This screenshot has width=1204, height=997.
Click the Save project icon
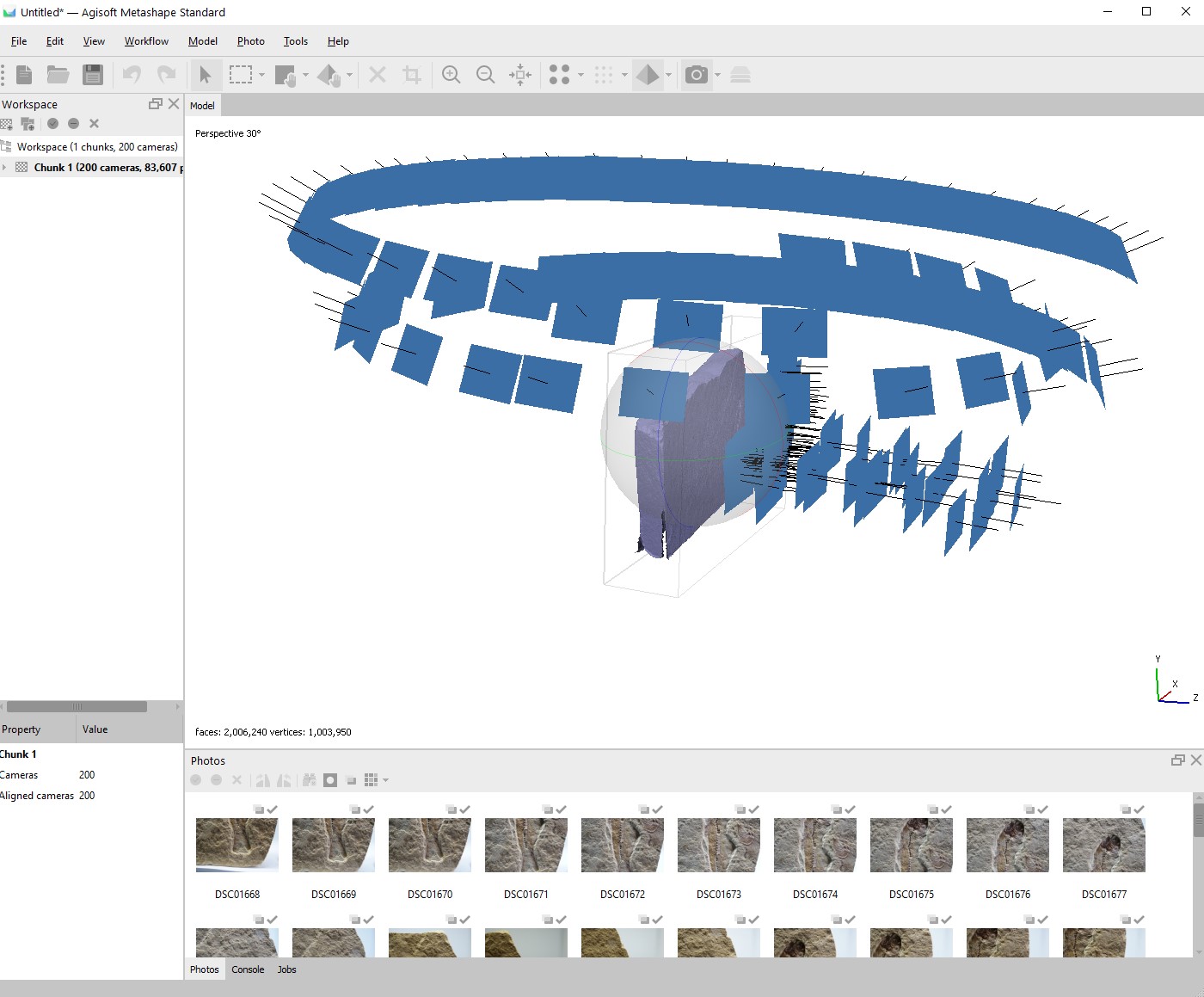click(93, 75)
